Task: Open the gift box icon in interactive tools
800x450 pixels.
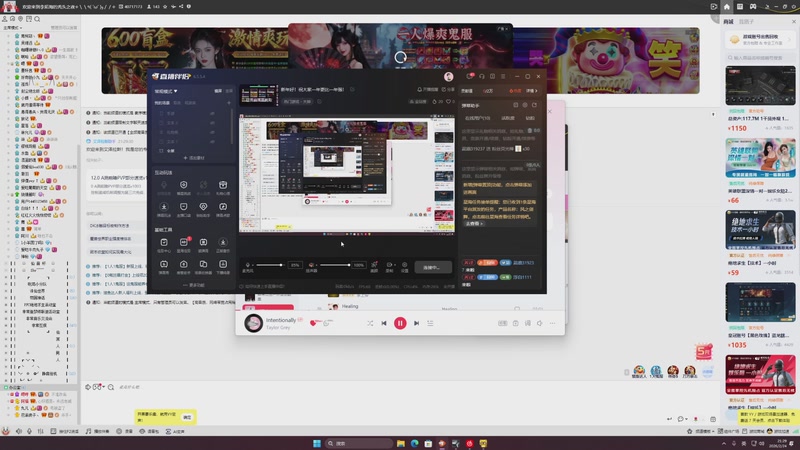Action: (223, 185)
